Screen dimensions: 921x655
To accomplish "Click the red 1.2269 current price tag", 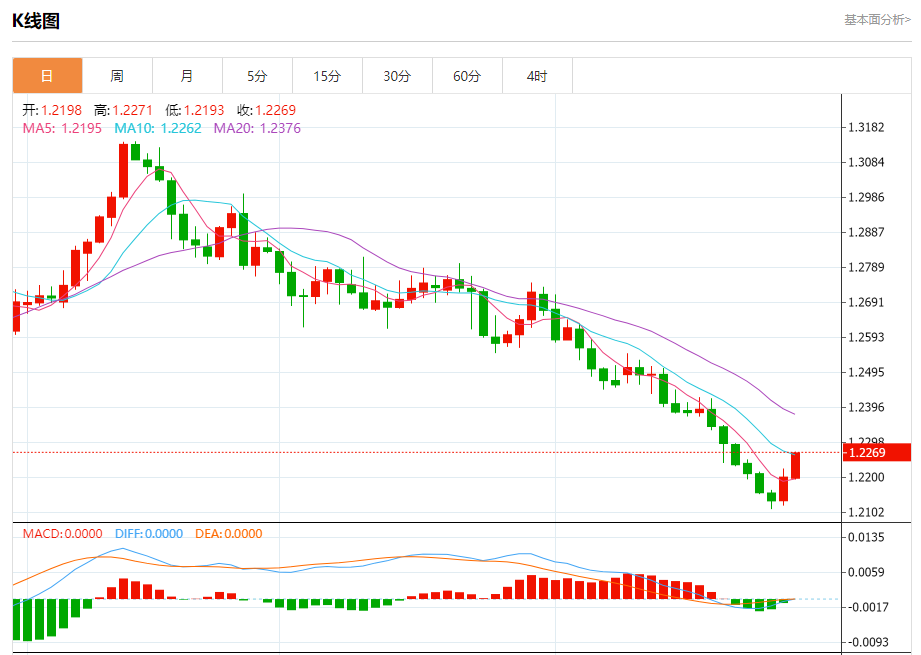I will point(876,452).
